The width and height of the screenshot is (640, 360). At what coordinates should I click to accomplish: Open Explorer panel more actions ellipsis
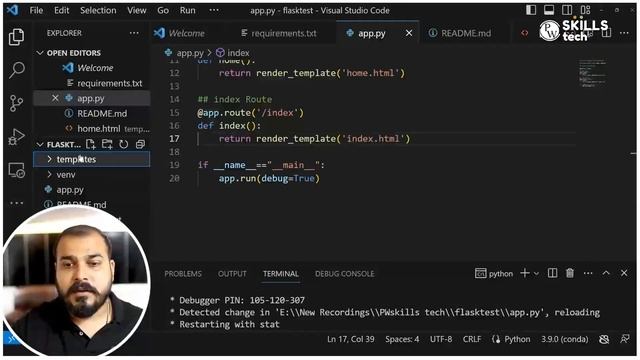(134, 33)
